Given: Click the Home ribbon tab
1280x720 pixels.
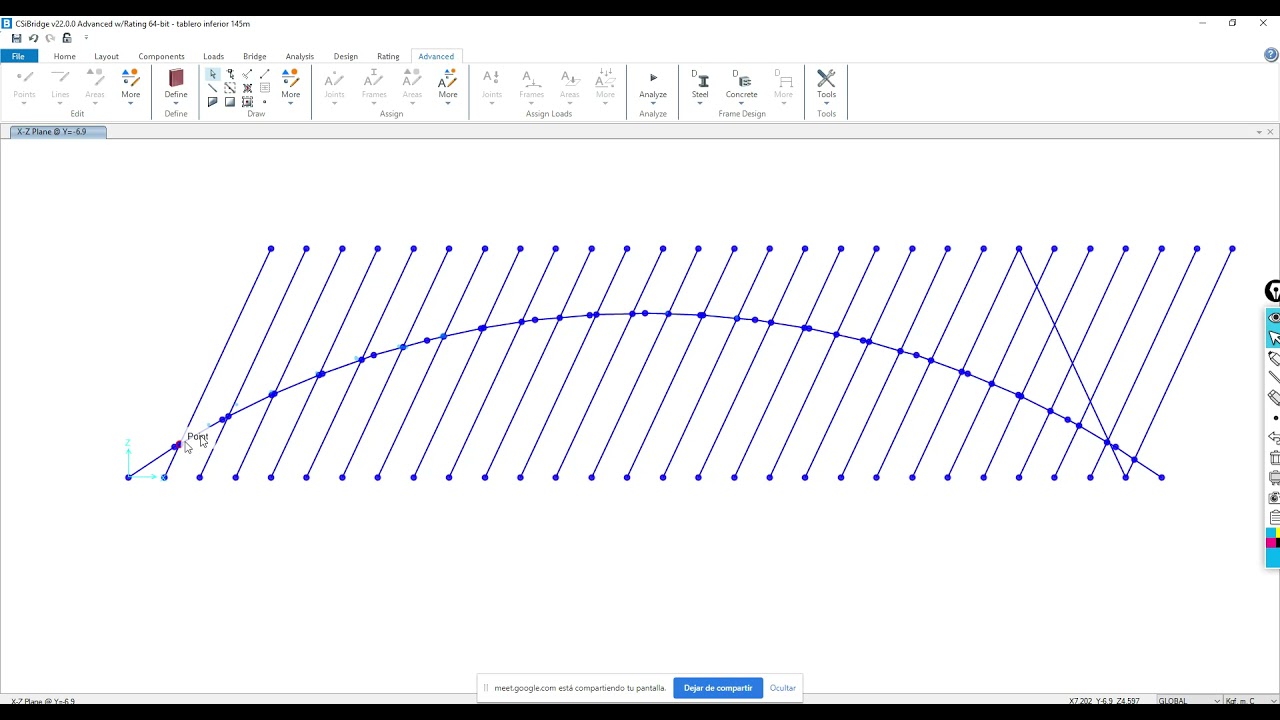Looking at the screenshot, I should 65,56.
